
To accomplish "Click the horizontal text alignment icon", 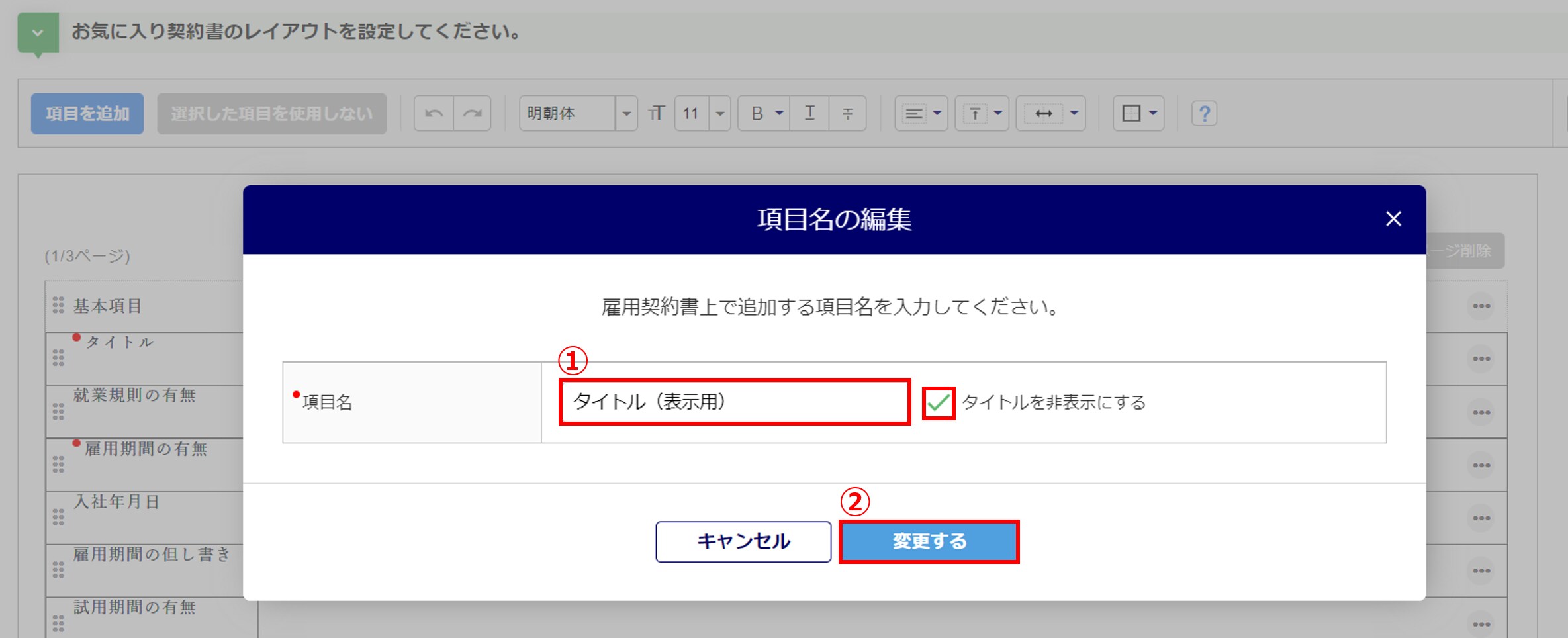I will [914, 114].
